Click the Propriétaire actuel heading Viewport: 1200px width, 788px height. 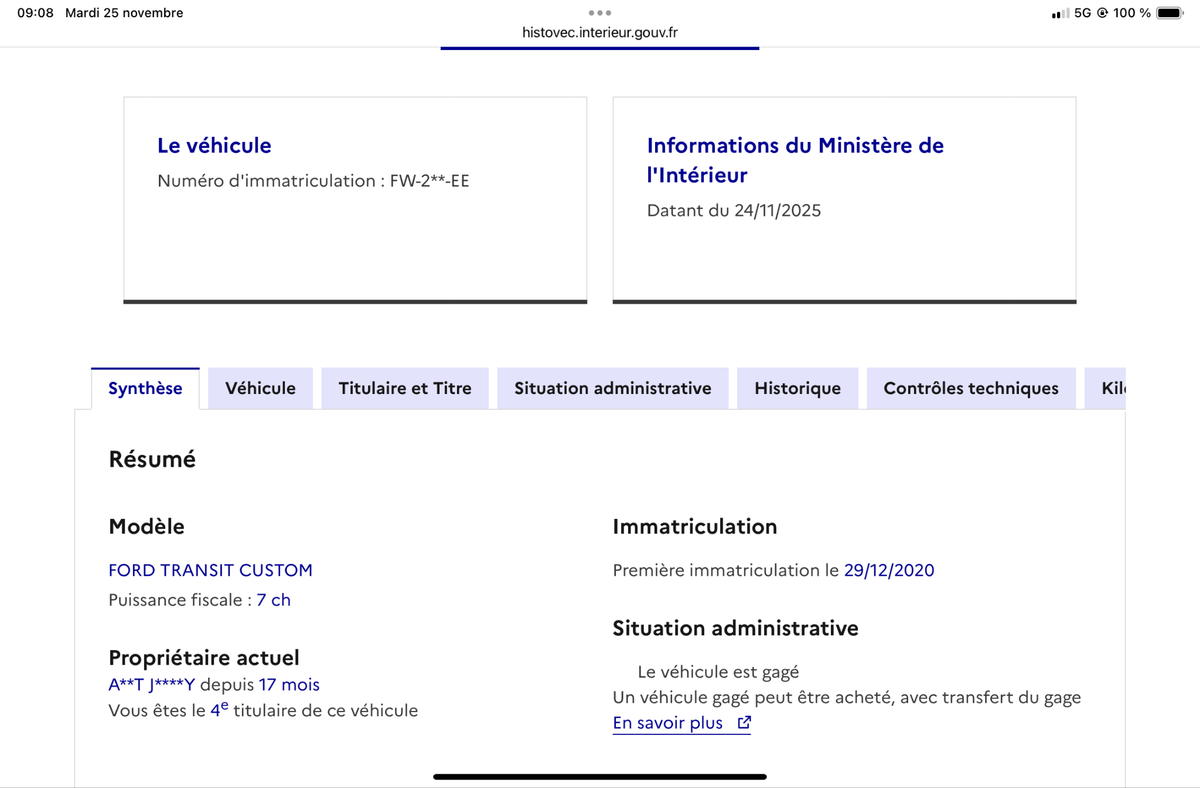pos(204,658)
